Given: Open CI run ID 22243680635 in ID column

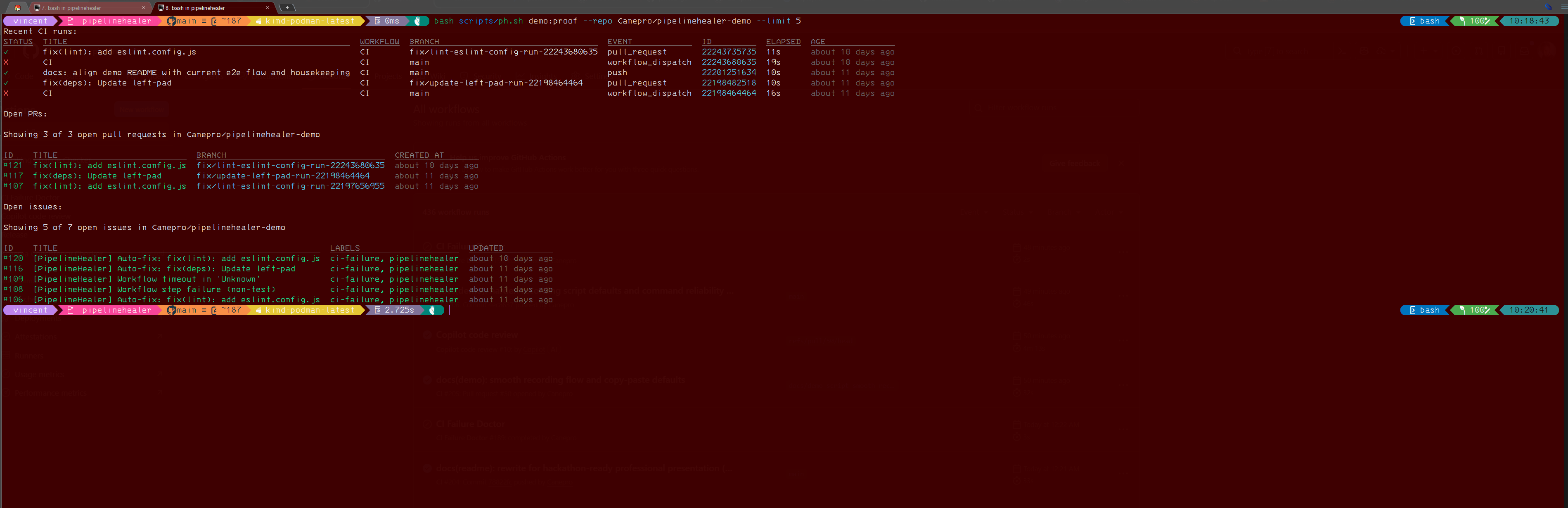Looking at the screenshot, I should [x=729, y=62].
